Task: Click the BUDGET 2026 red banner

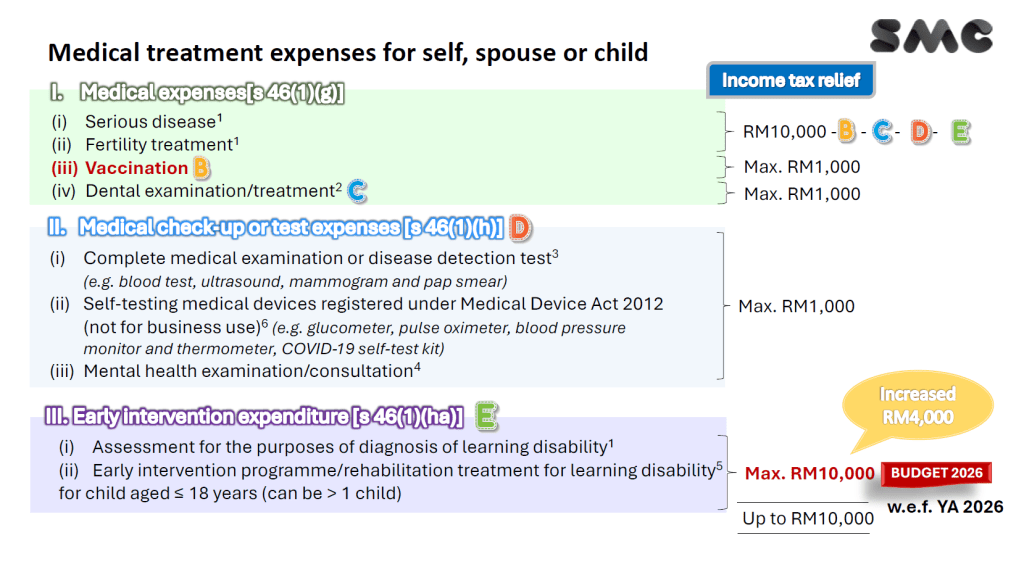Action: click(x=935, y=472)
